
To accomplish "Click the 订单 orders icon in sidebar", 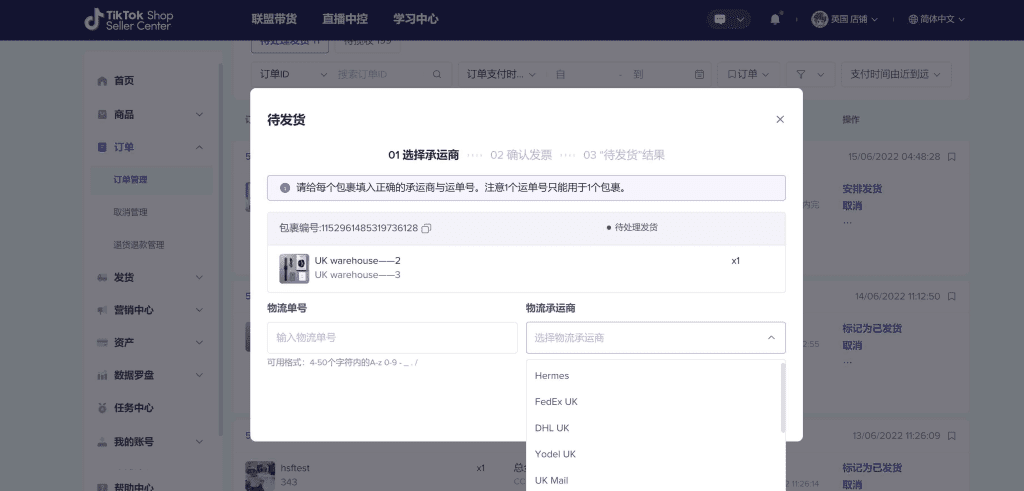I will coord(102,147).
